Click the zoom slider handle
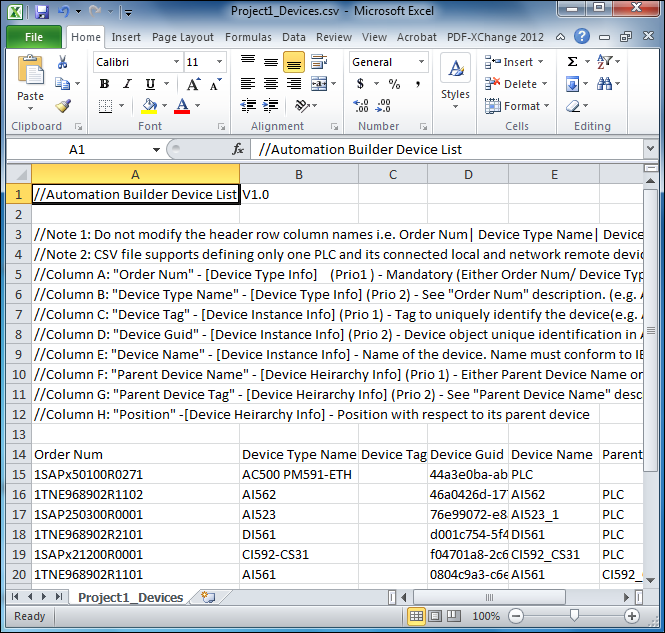 click(x=574, y=615)
